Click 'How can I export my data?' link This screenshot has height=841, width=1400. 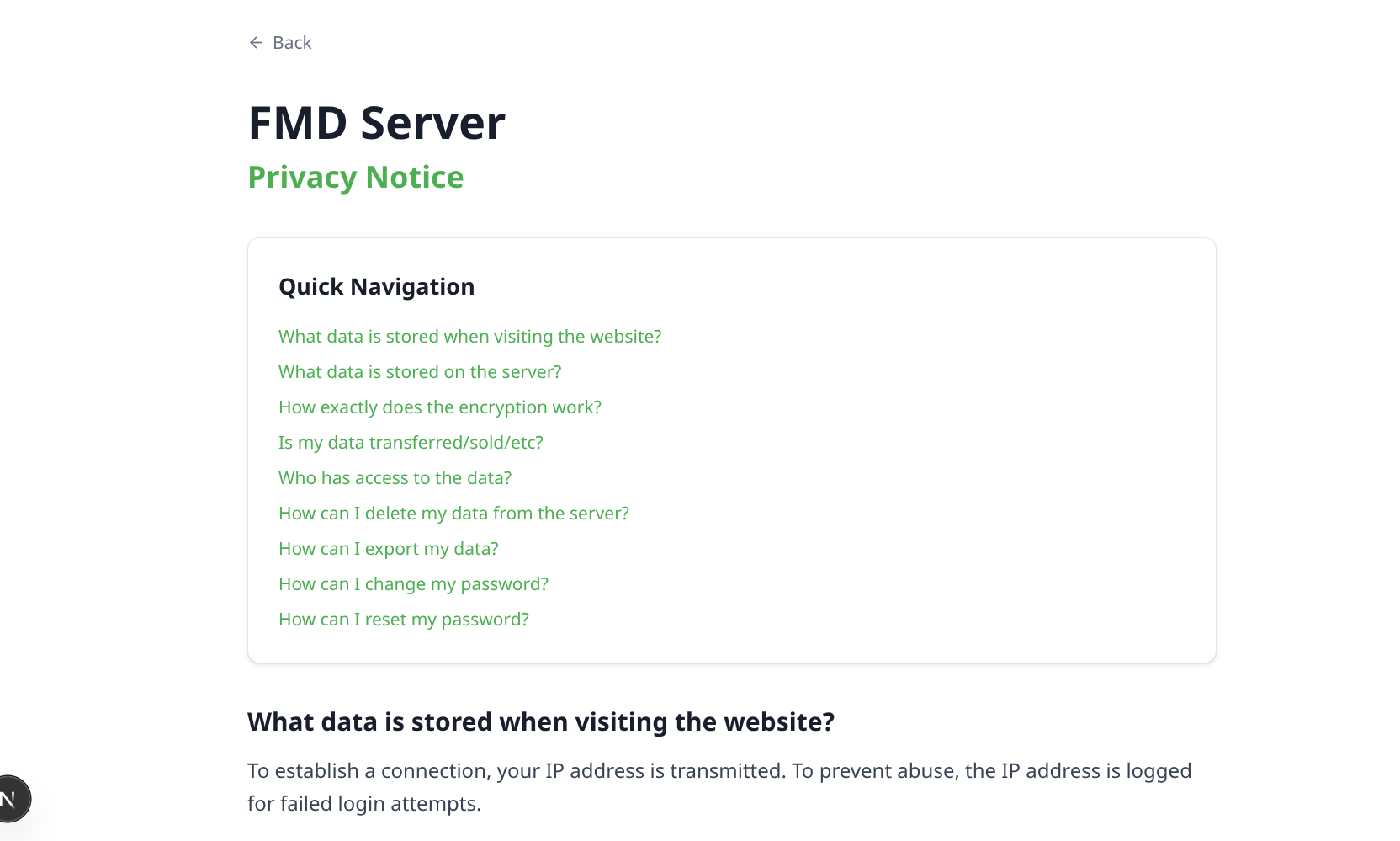pyautogui.click(x=388, y=549)
